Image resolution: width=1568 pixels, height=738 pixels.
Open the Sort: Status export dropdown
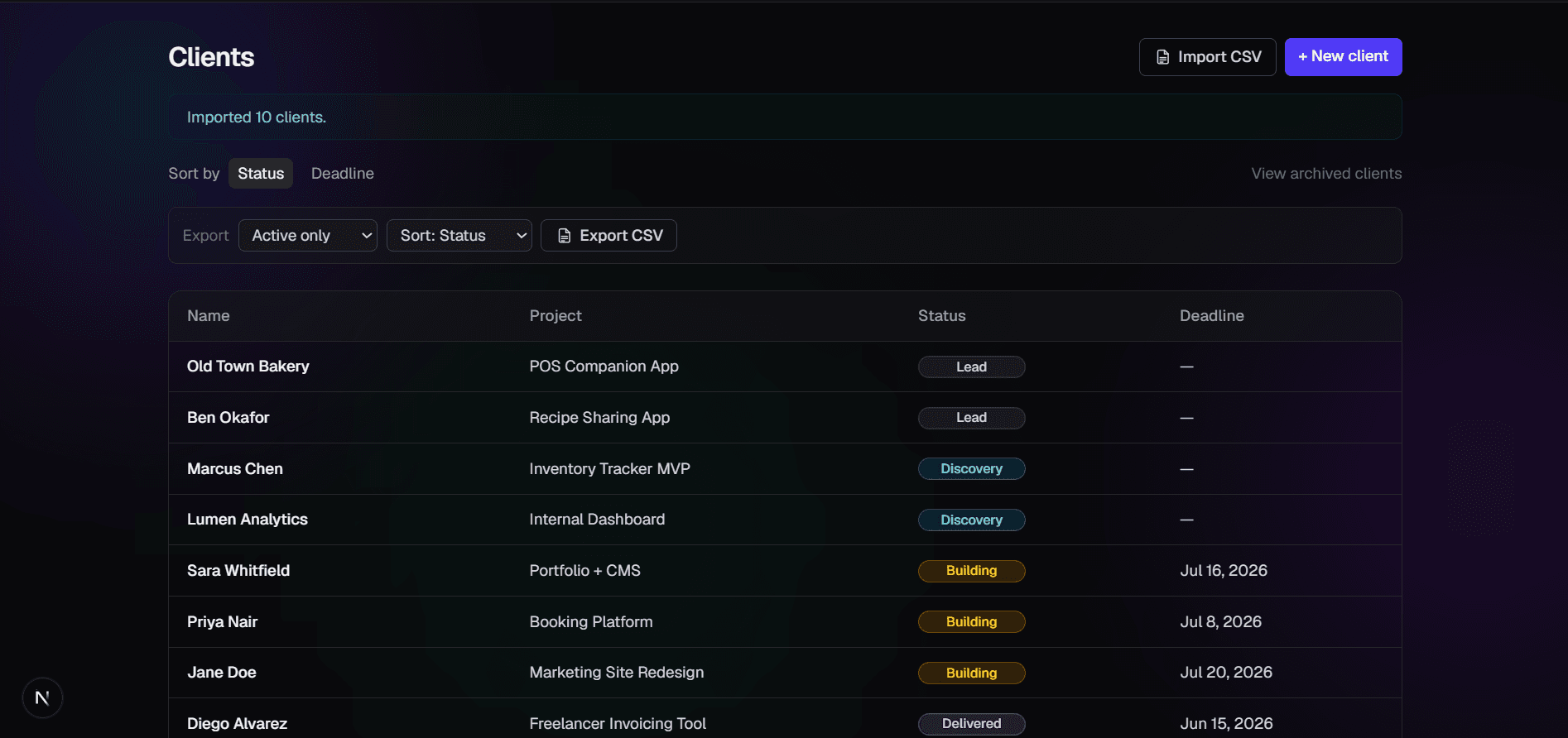(459, 236)
